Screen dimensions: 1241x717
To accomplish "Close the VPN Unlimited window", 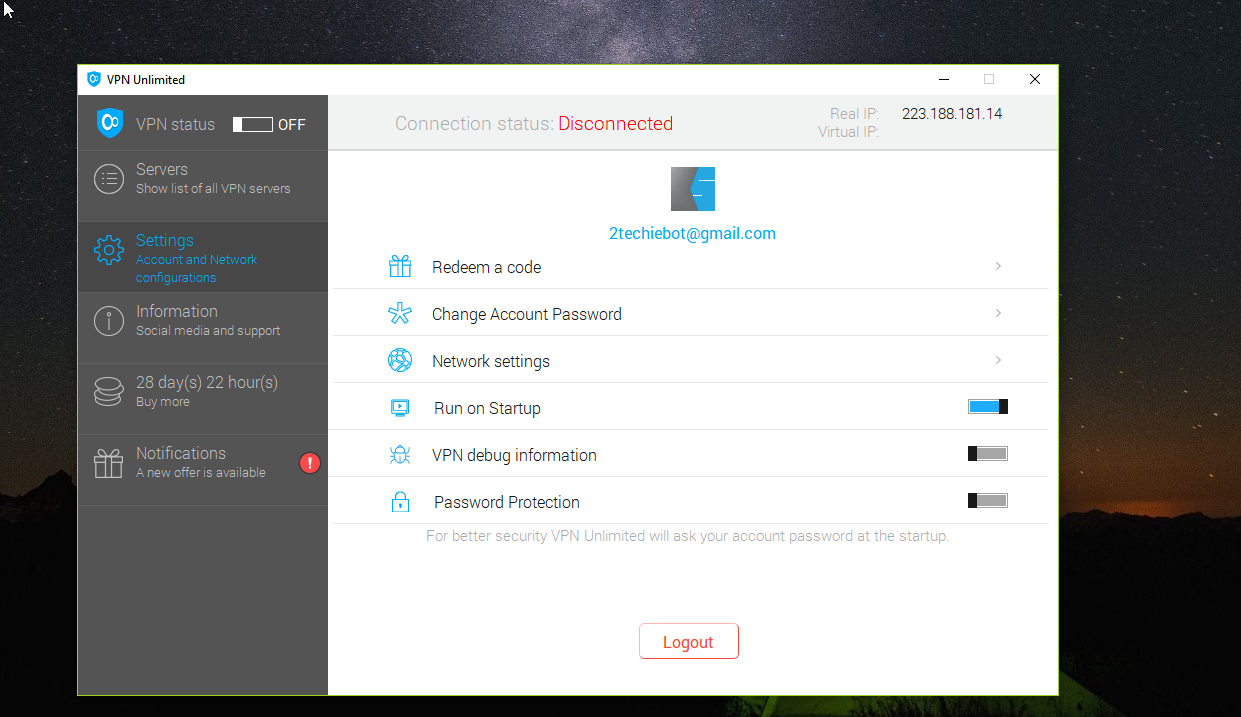I will (x=1035, y=80).
